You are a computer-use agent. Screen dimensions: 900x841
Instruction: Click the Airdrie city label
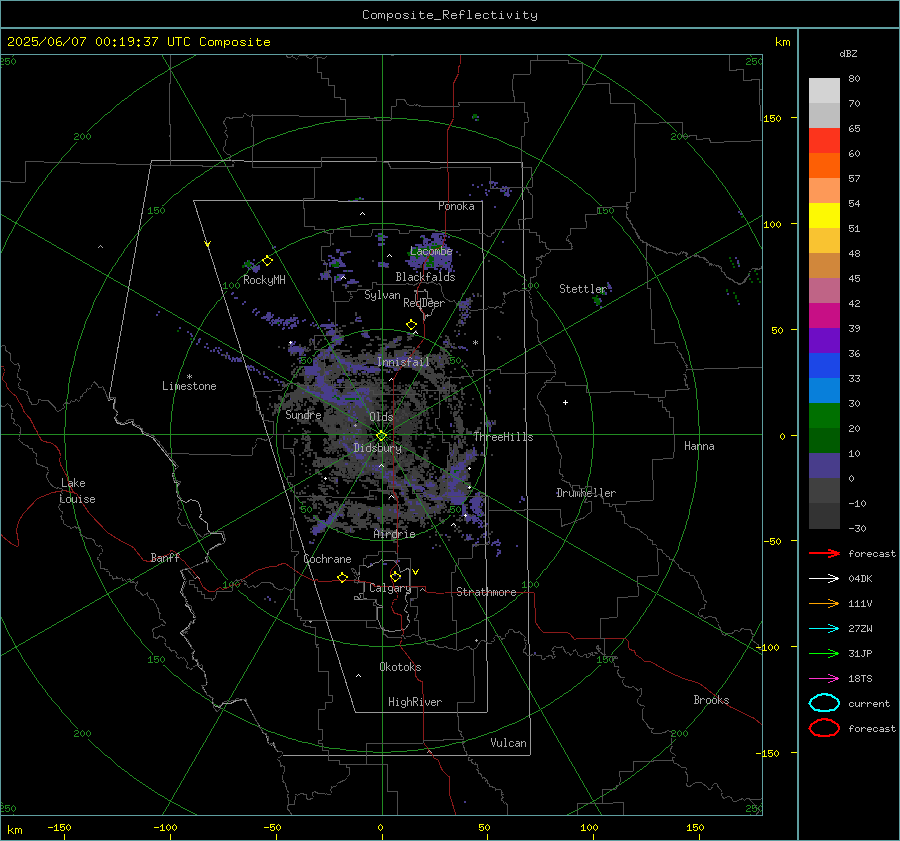394,534
